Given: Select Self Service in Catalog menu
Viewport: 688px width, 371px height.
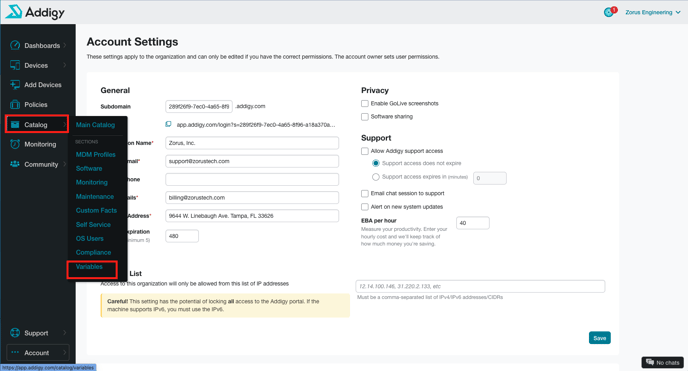Looking at the screenshot, I should pos(93,225).
